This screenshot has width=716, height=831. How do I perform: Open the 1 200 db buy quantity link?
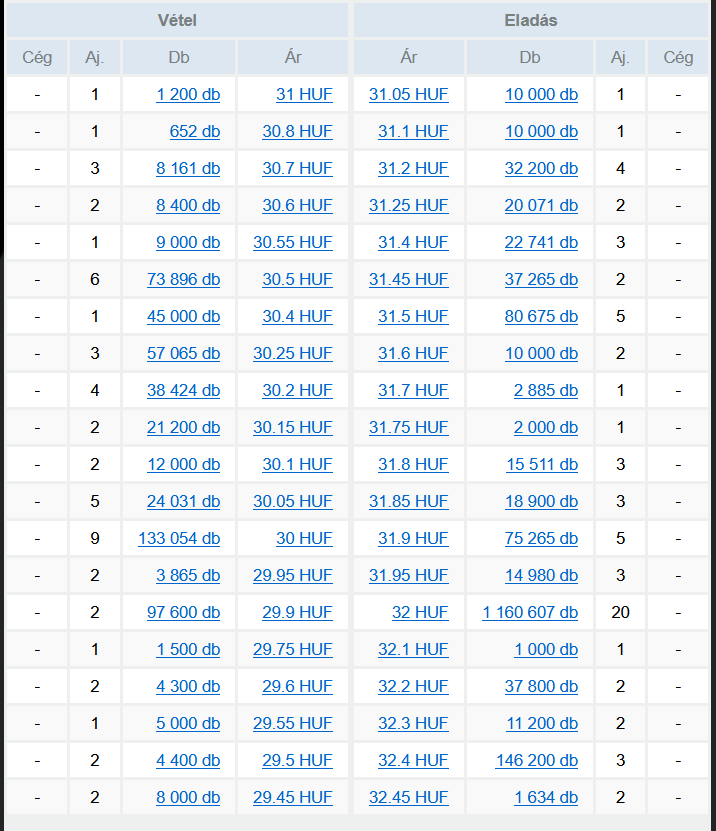pos(188,94)
